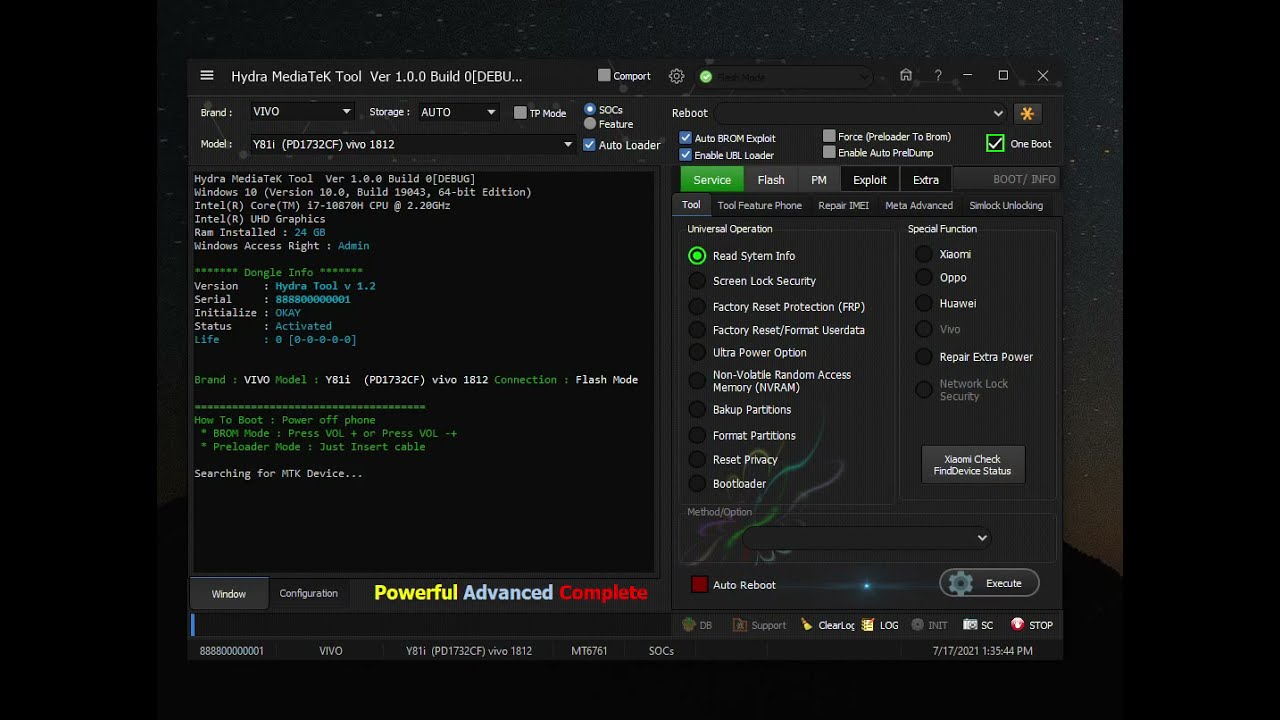Select Bakup Partitions option
1280x720 pixels.
coord(697,410)
